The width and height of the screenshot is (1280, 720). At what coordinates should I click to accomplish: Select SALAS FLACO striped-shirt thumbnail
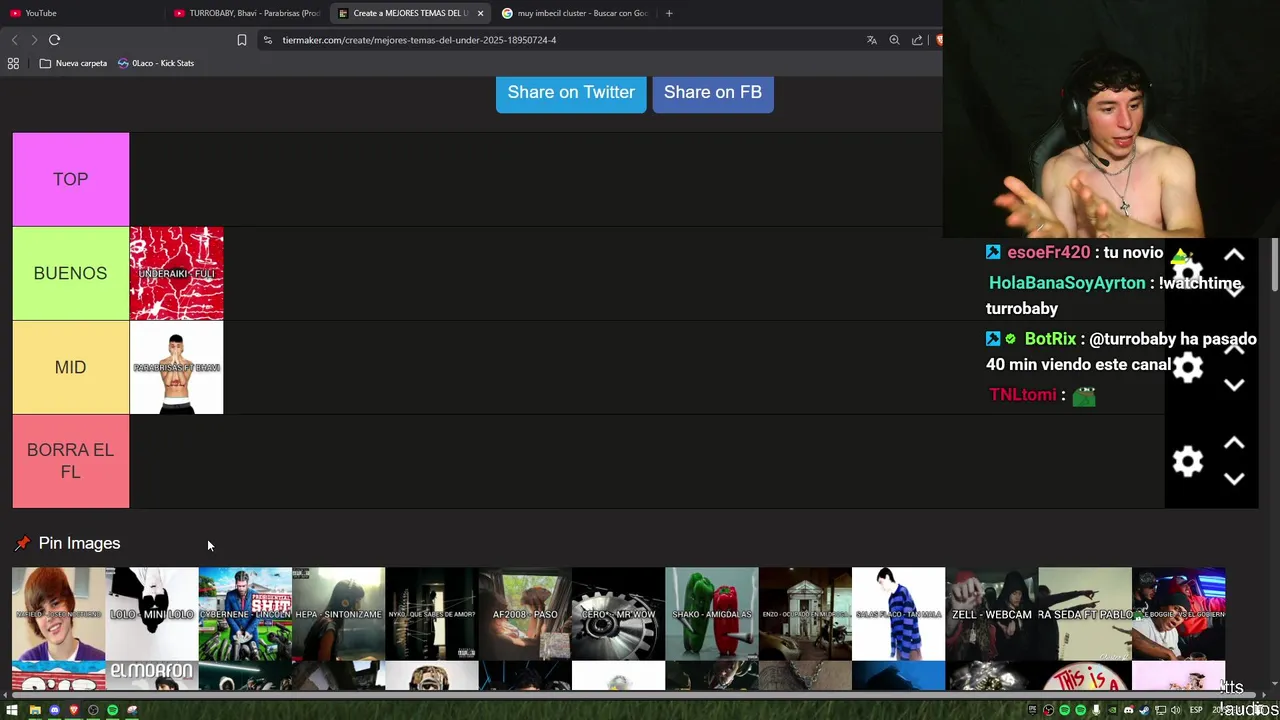point(898,614)
